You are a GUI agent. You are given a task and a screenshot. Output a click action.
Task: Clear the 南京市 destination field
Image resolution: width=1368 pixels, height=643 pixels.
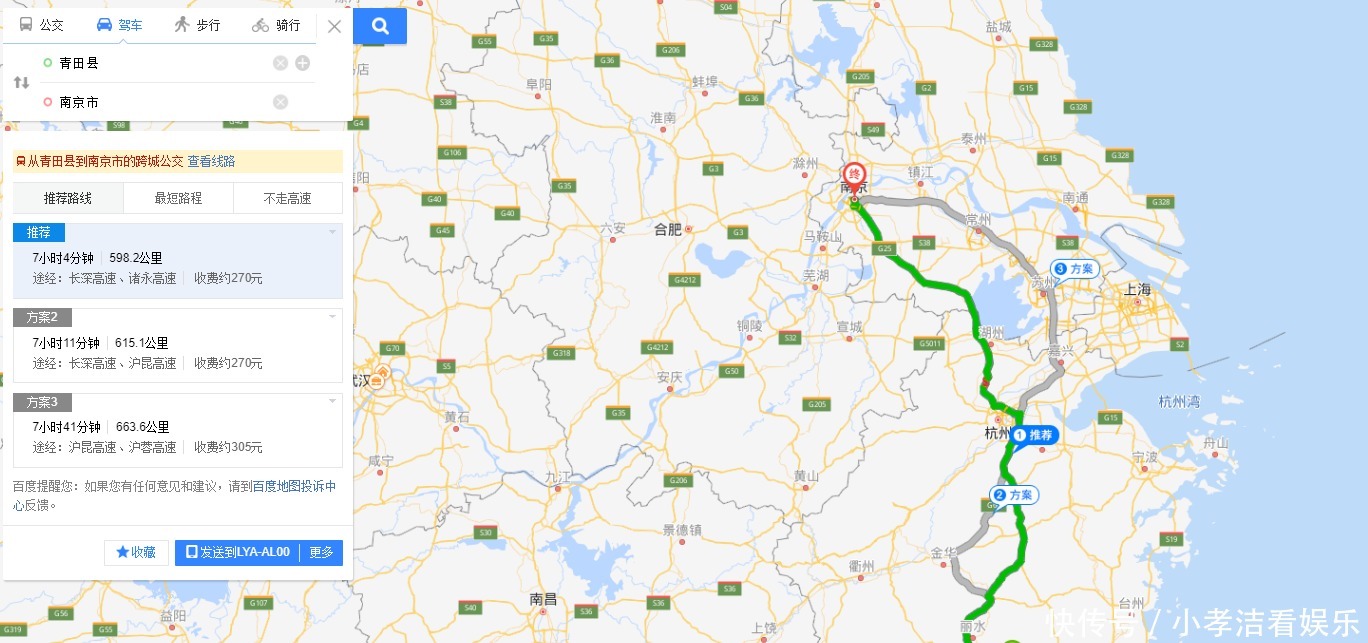point(280,102)
